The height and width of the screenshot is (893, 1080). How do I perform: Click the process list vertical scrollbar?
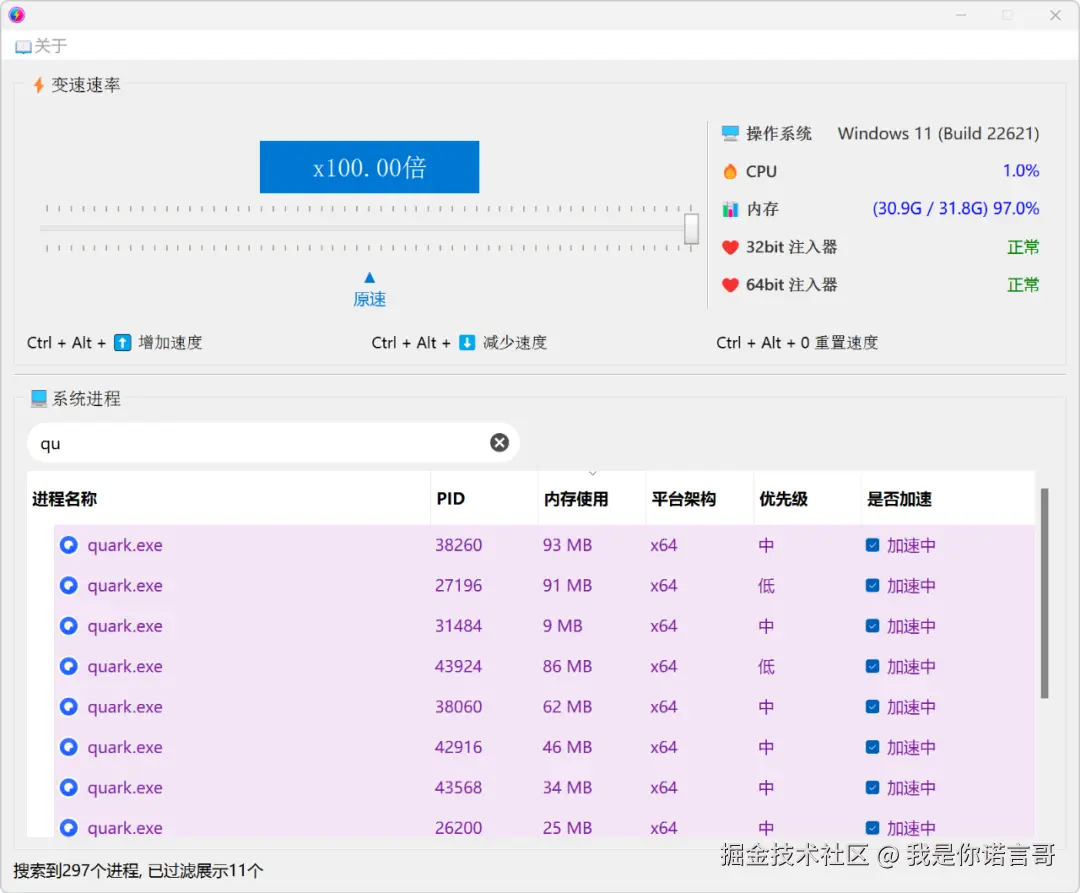[1044, 593]
